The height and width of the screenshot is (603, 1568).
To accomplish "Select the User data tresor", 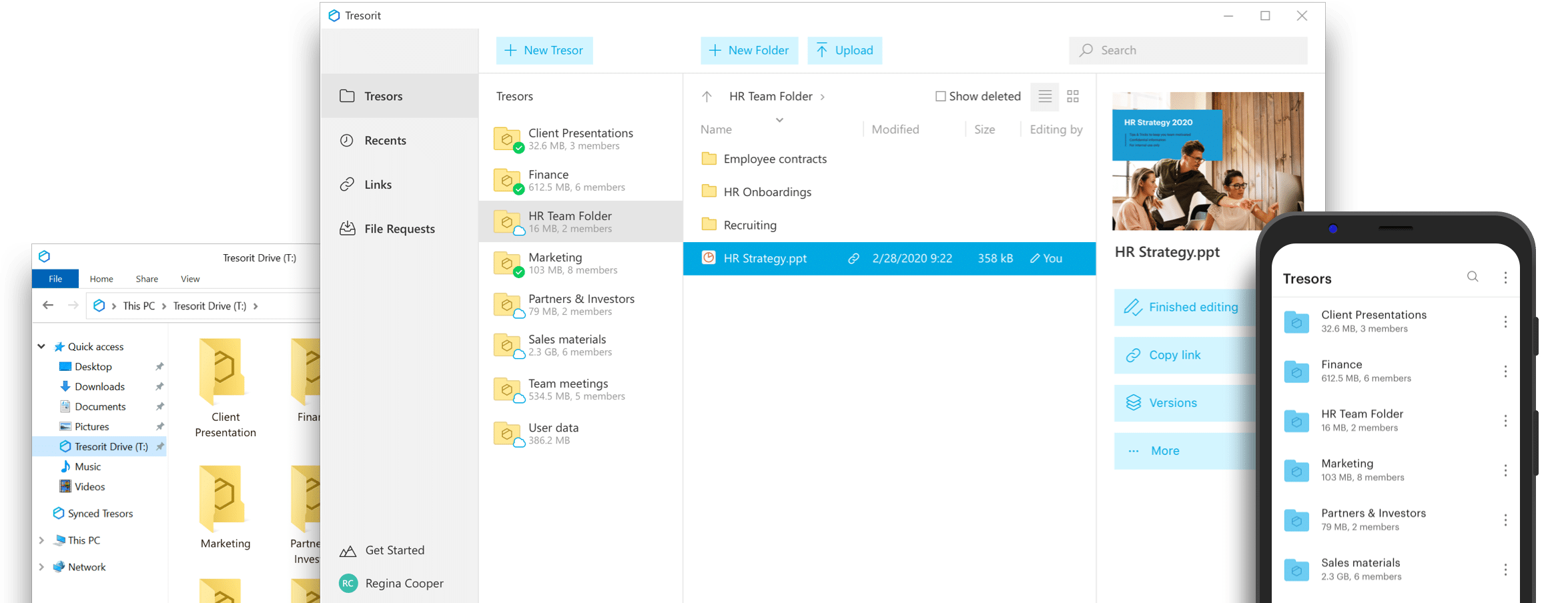I will pos(580,434).
